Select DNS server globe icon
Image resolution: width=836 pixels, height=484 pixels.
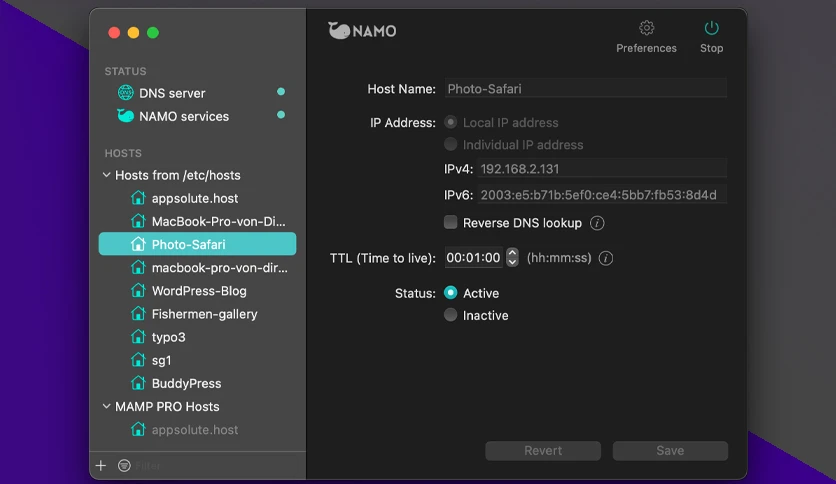coord(125,93)
